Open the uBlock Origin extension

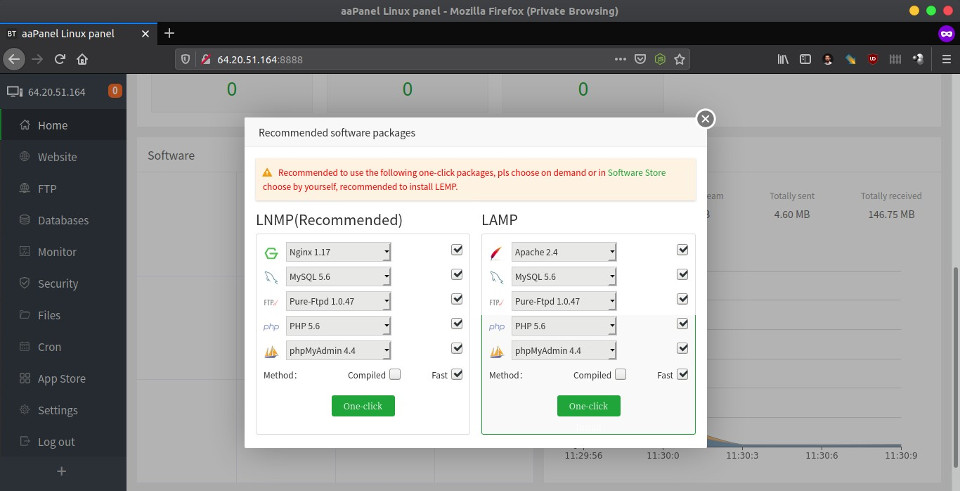[872, 59]
